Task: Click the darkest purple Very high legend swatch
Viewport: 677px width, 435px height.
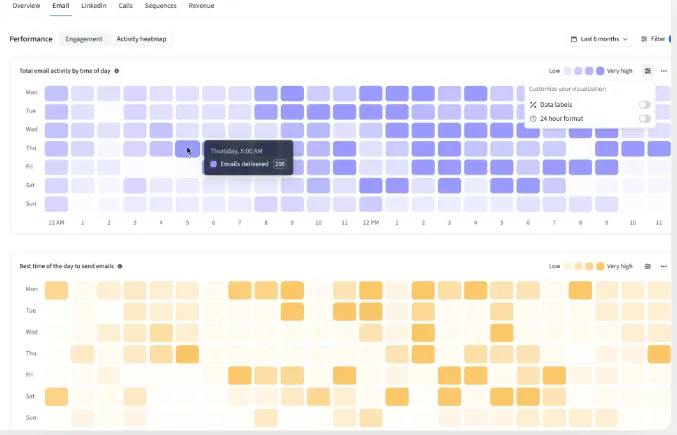Action: (600, 71)
